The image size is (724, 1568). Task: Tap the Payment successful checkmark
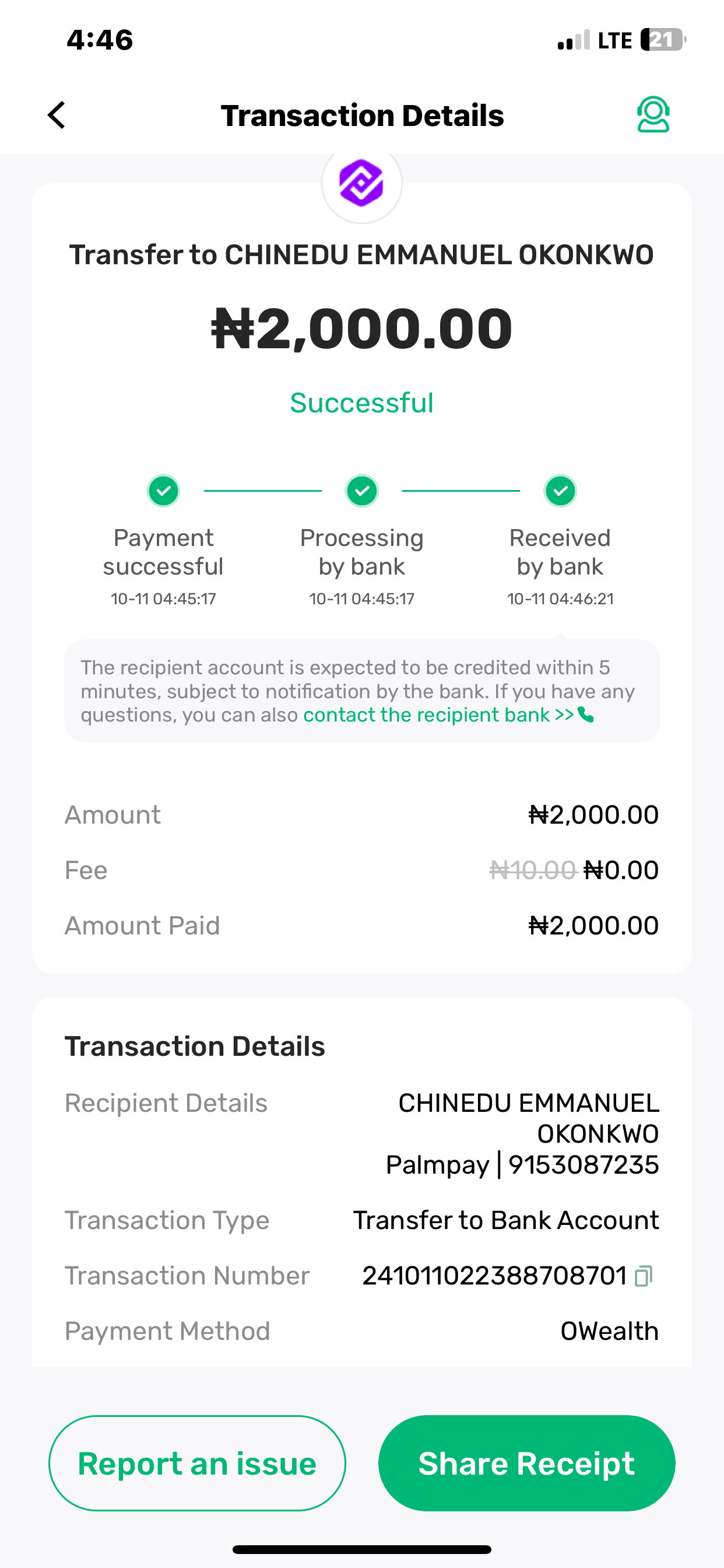tap(163, 491)
